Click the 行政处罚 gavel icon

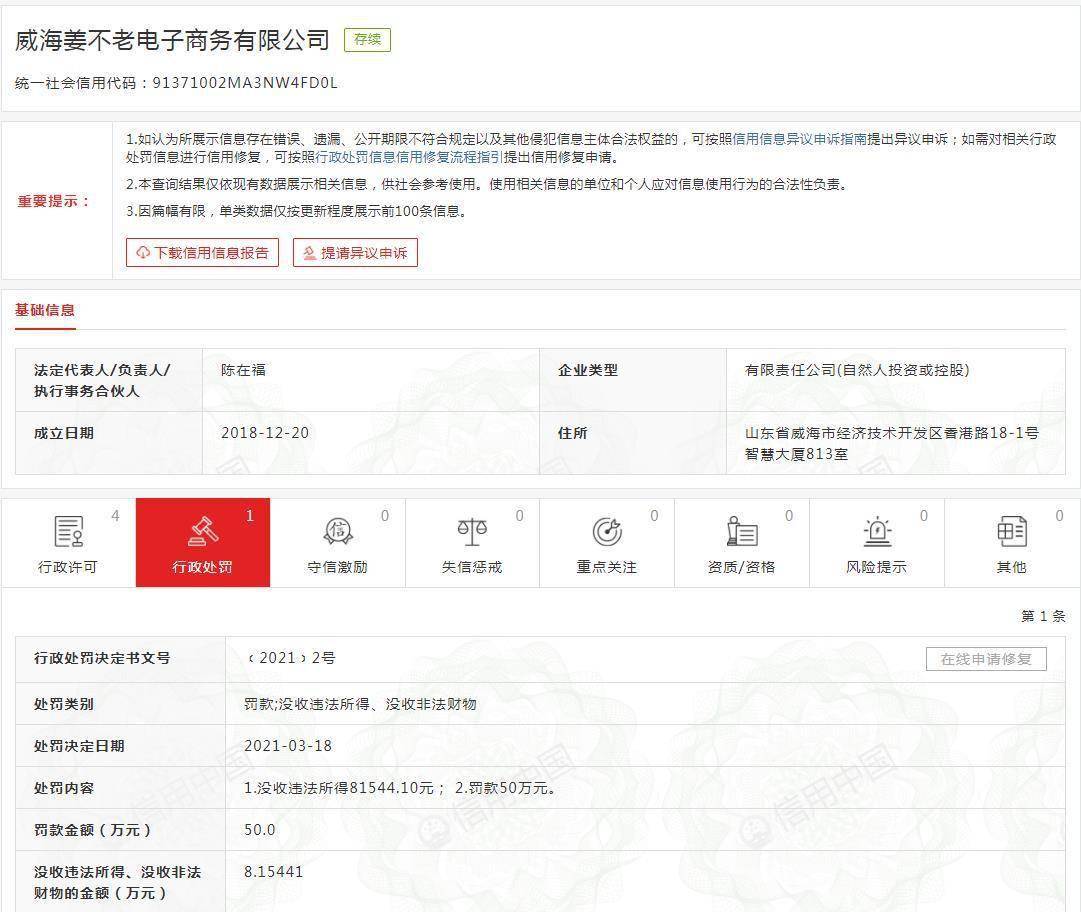click(x=203, y=531)
